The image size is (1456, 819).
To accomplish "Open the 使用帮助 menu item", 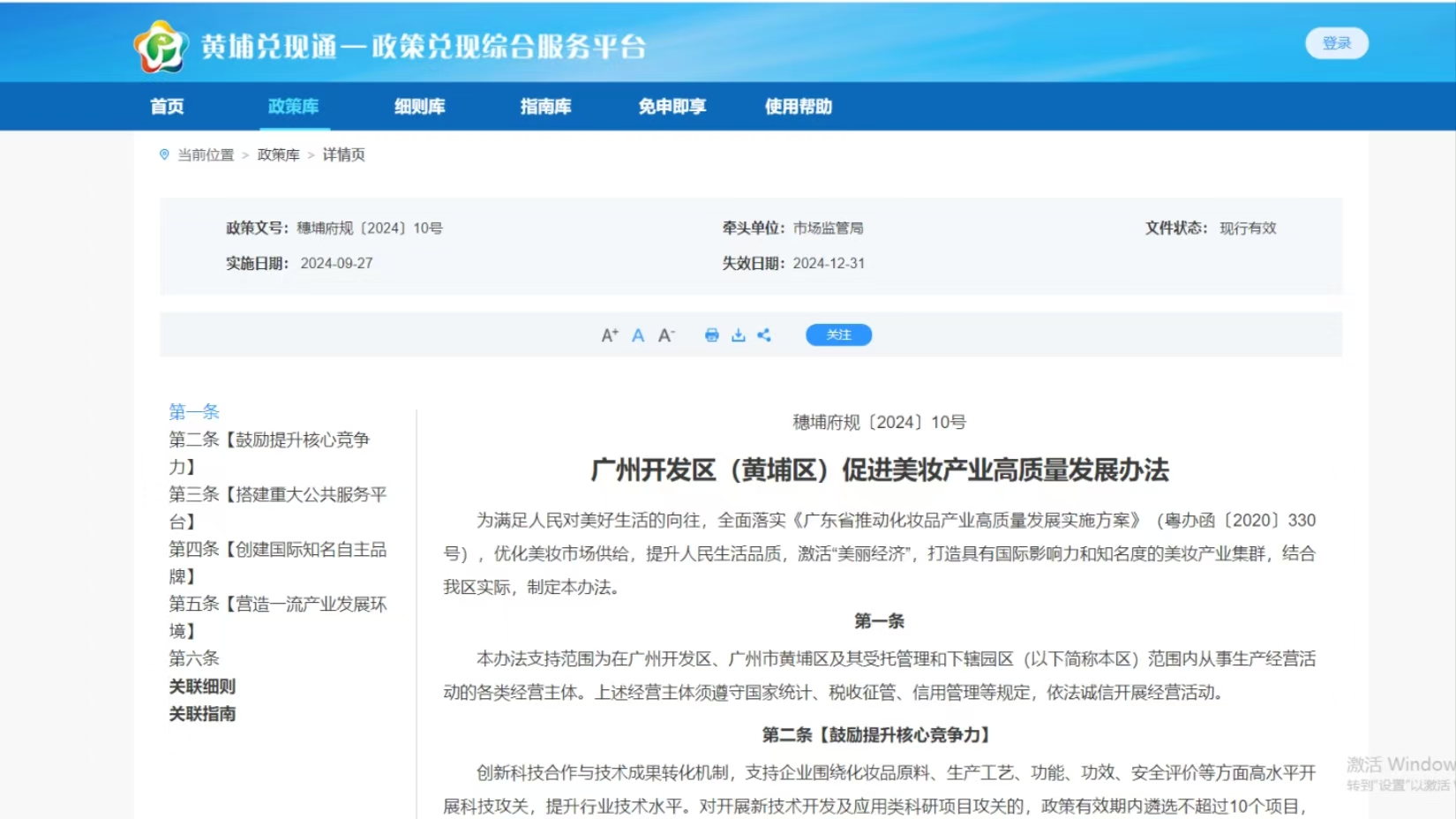I will pos(798,107).
